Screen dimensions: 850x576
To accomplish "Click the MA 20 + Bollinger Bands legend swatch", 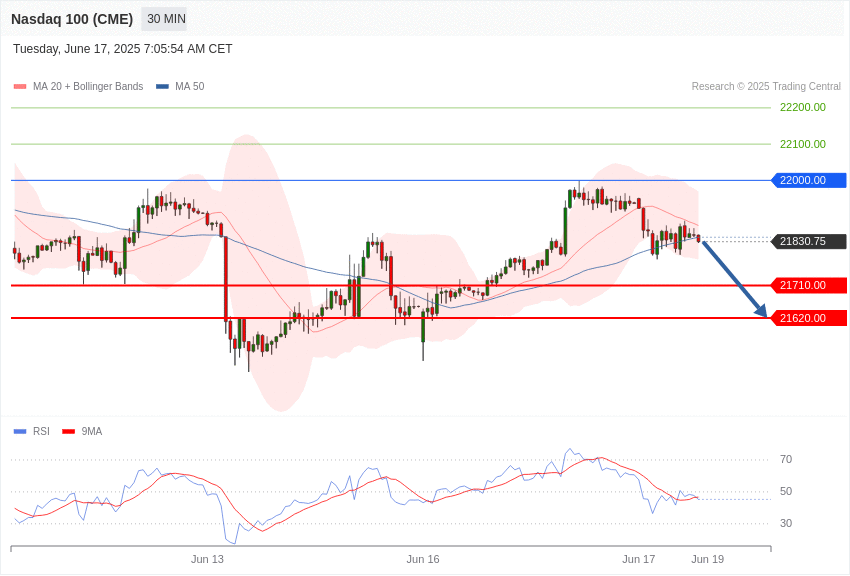I will (20, 87).
